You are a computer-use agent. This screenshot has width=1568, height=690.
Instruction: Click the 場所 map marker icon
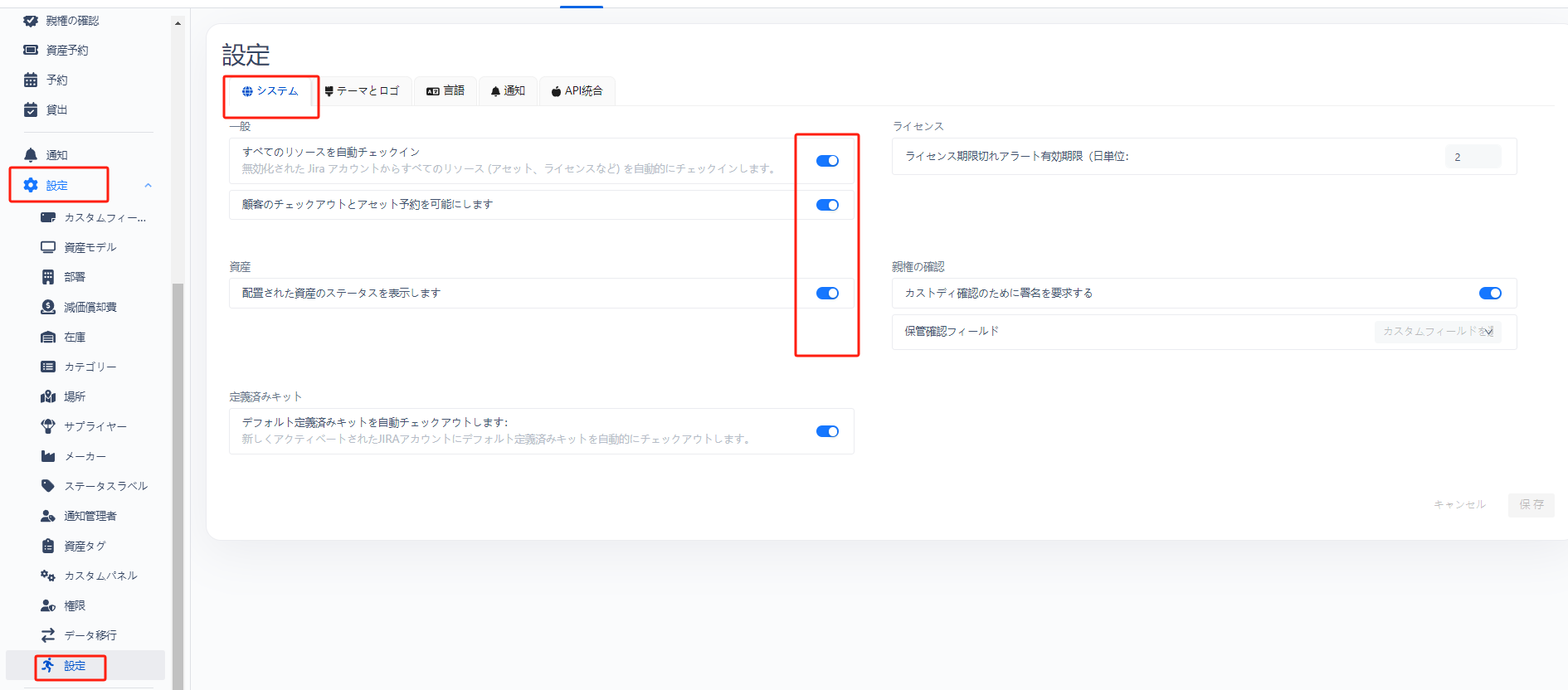coord(48,396)
